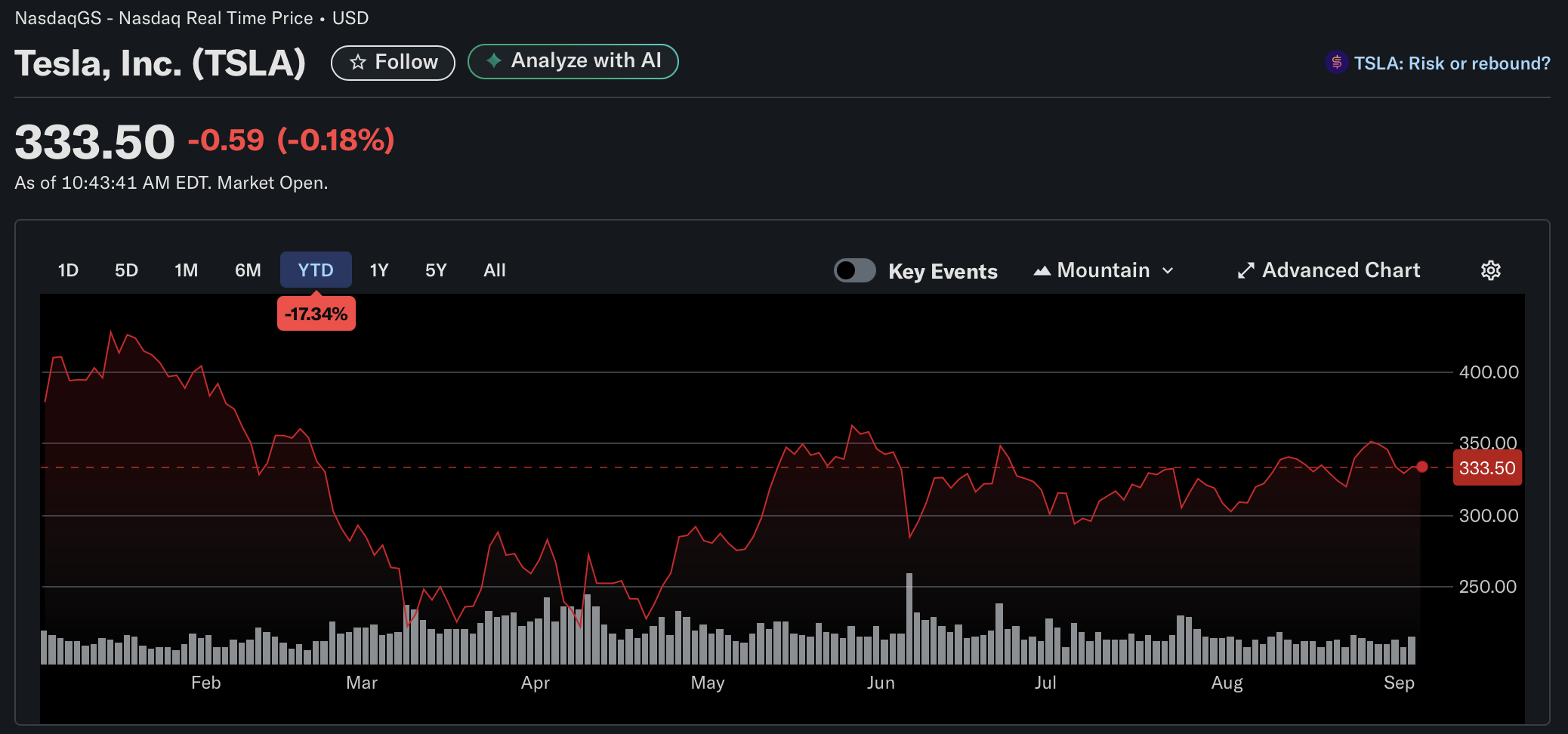Click the Advanced Chart label
The image size is (1568, 734).
pyautogui.click(x=1341, y=270)
